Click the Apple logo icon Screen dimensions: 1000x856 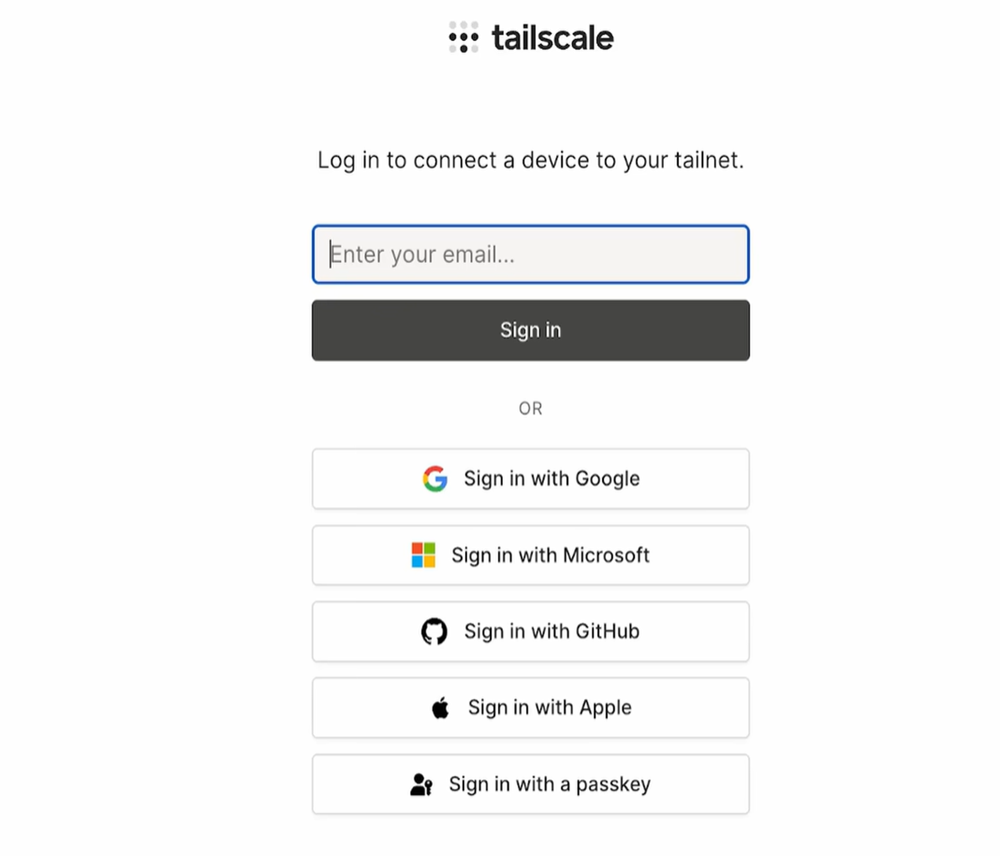point(440,708)
